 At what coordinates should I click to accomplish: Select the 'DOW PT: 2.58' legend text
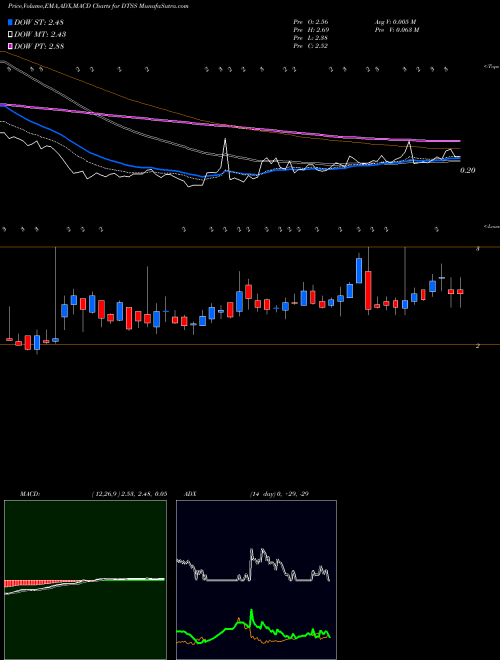click(x=39, y=46)
